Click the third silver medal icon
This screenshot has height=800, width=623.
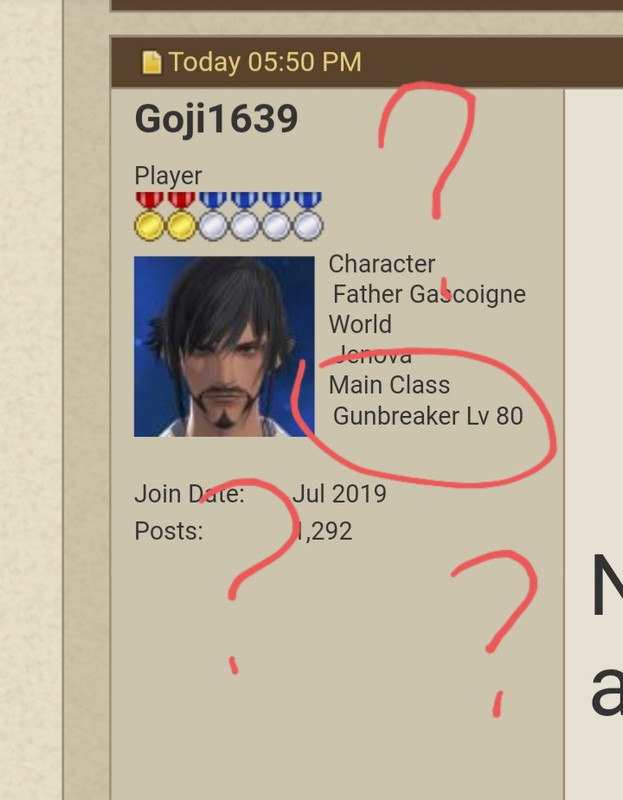276,216
